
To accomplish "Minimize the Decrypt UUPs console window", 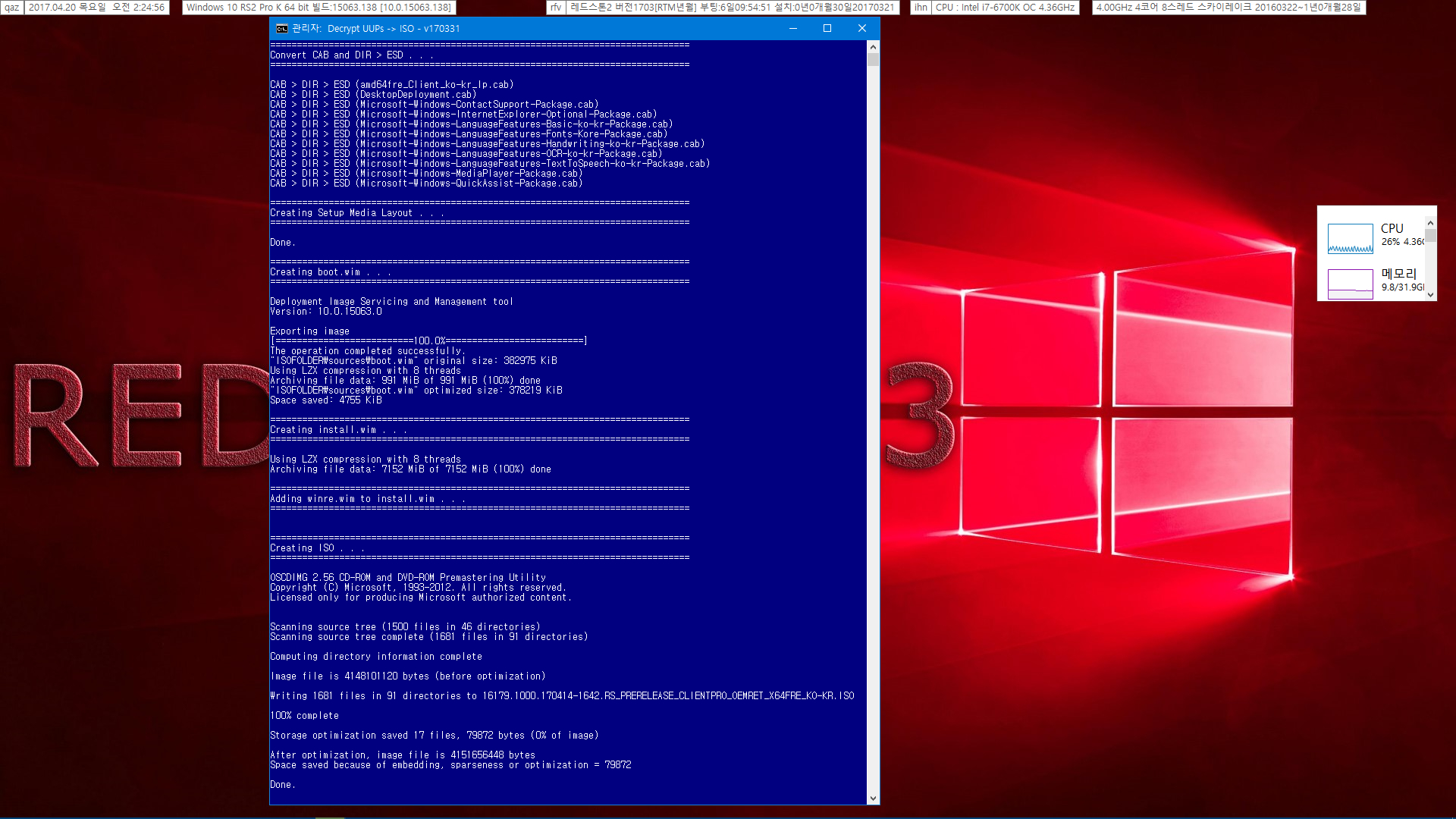I will 793,29.
